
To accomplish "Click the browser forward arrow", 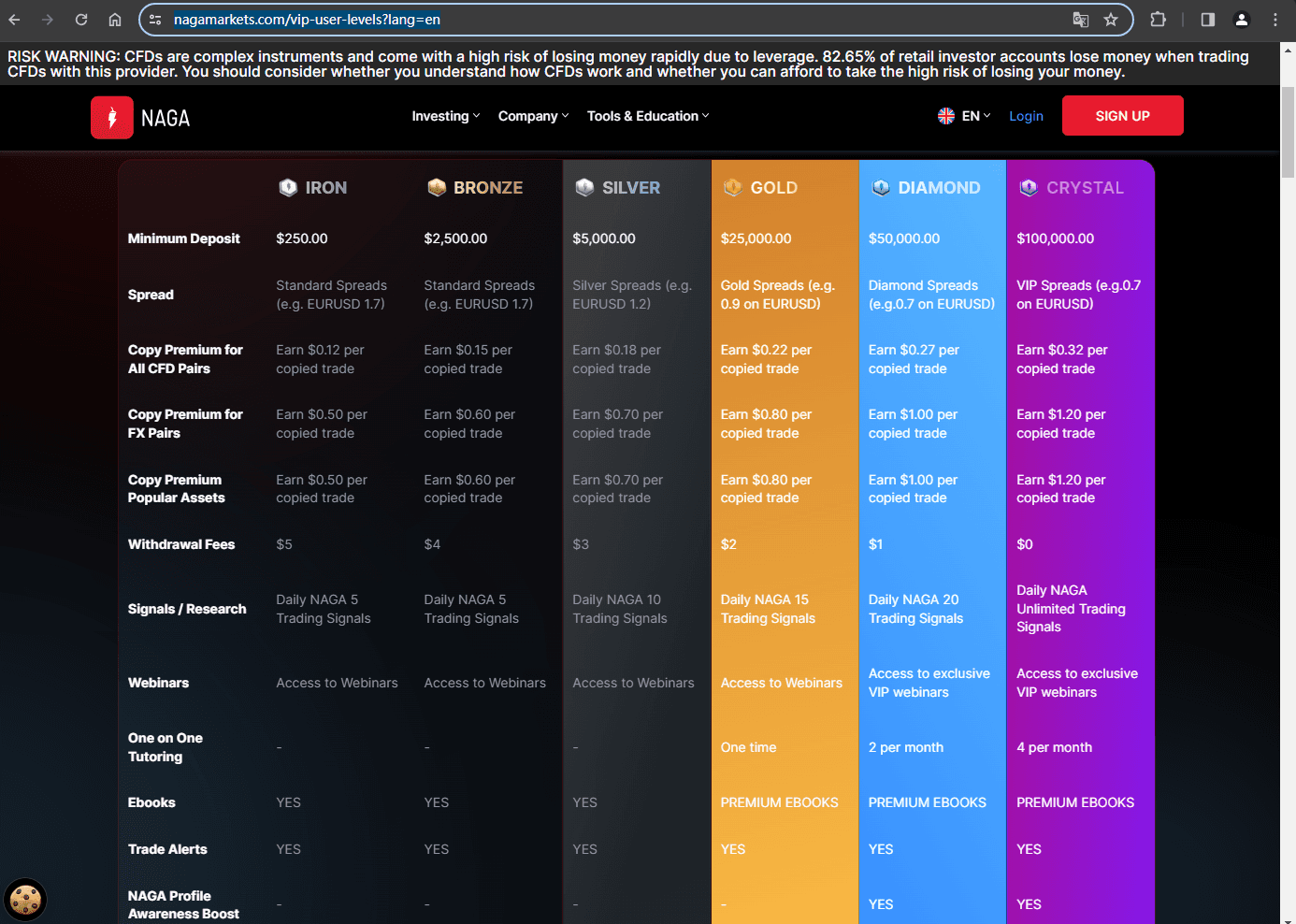I will coord(48,20).
